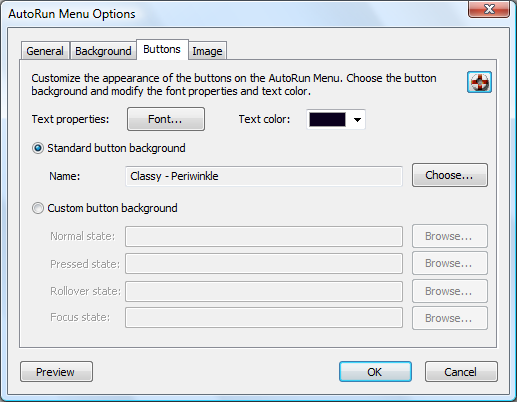Image resolution: width=517 pixels, height=402 pixels.
Task: Click Browse... beside Pressed state
Action: (450, 263)
